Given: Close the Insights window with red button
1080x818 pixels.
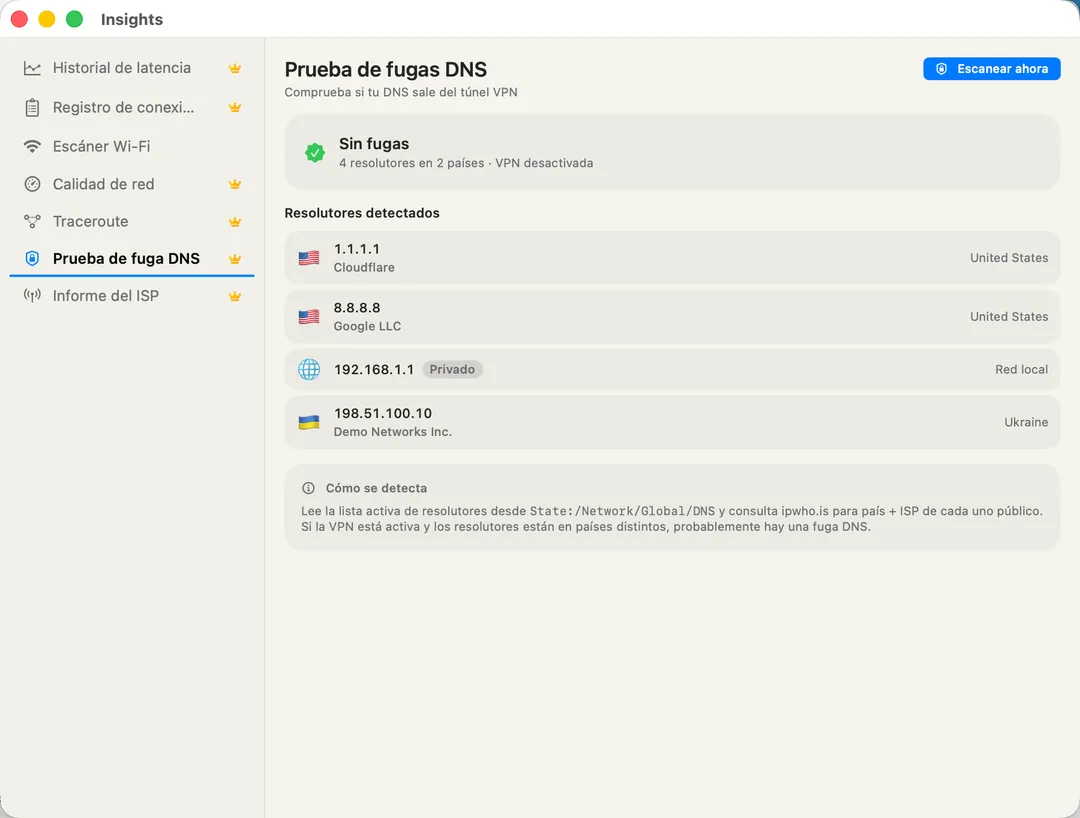Looking at the screenshot, I should coord(19,19).
